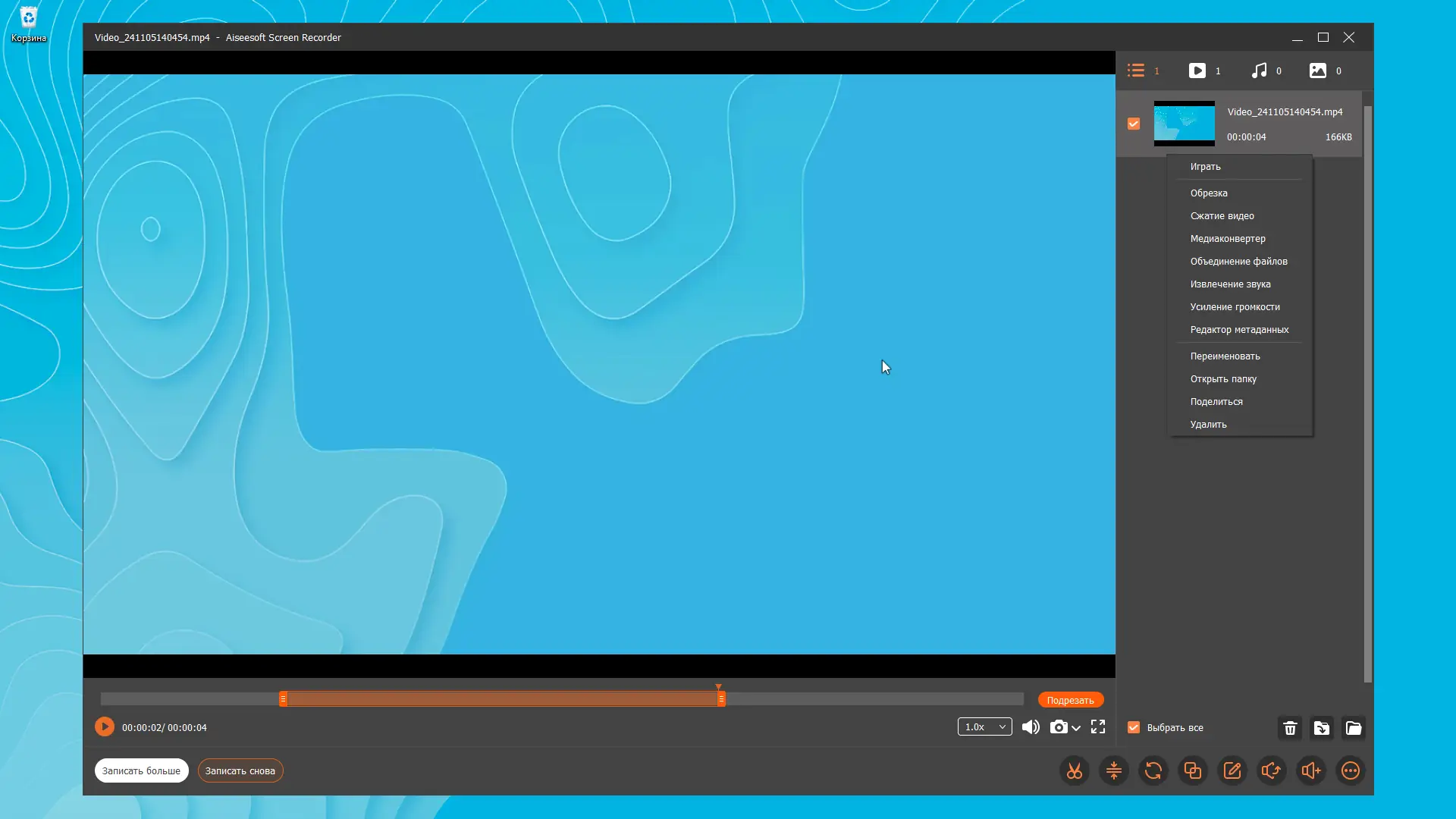Click the Video_241105140454.mp4 thumbnail
This screenshot has width=1456, height=819.
pos(1184,123)
